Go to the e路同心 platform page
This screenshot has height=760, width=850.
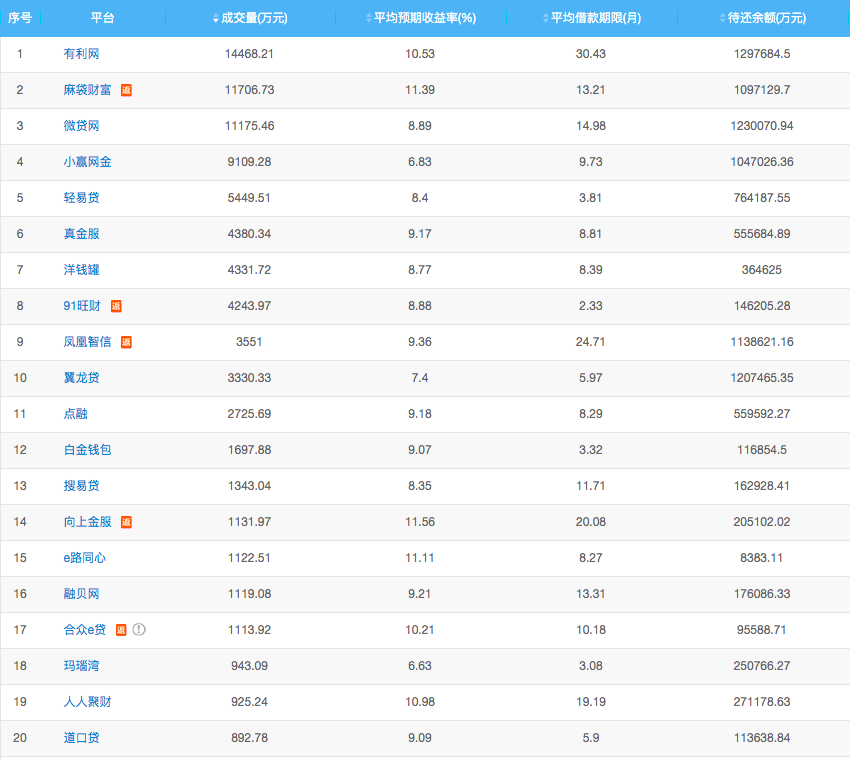[85, 558]
